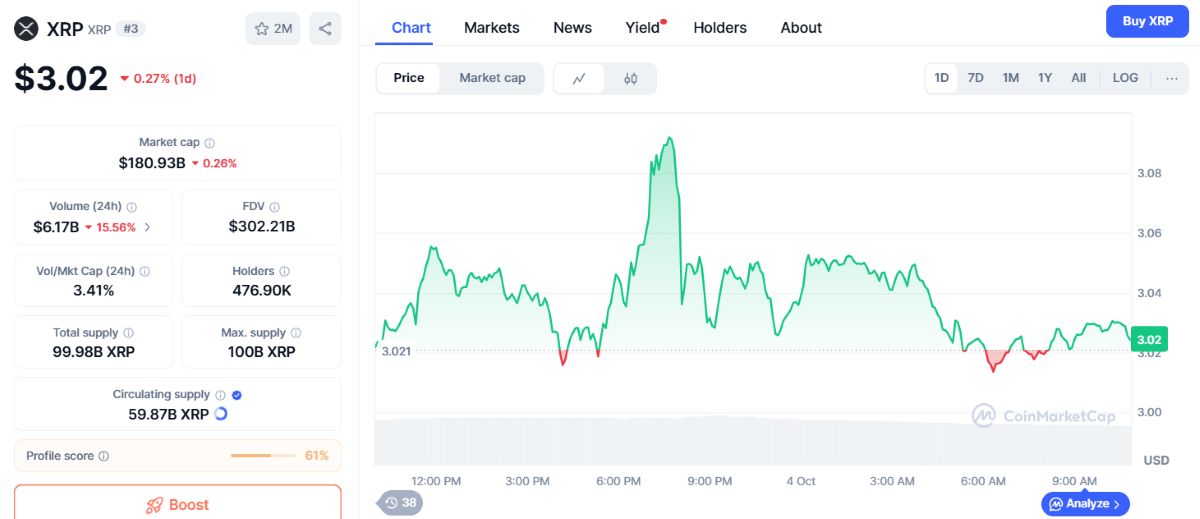Click the 38 history events badge
The width and height of the screenshot is (1200, 519).
pos(400,503)
